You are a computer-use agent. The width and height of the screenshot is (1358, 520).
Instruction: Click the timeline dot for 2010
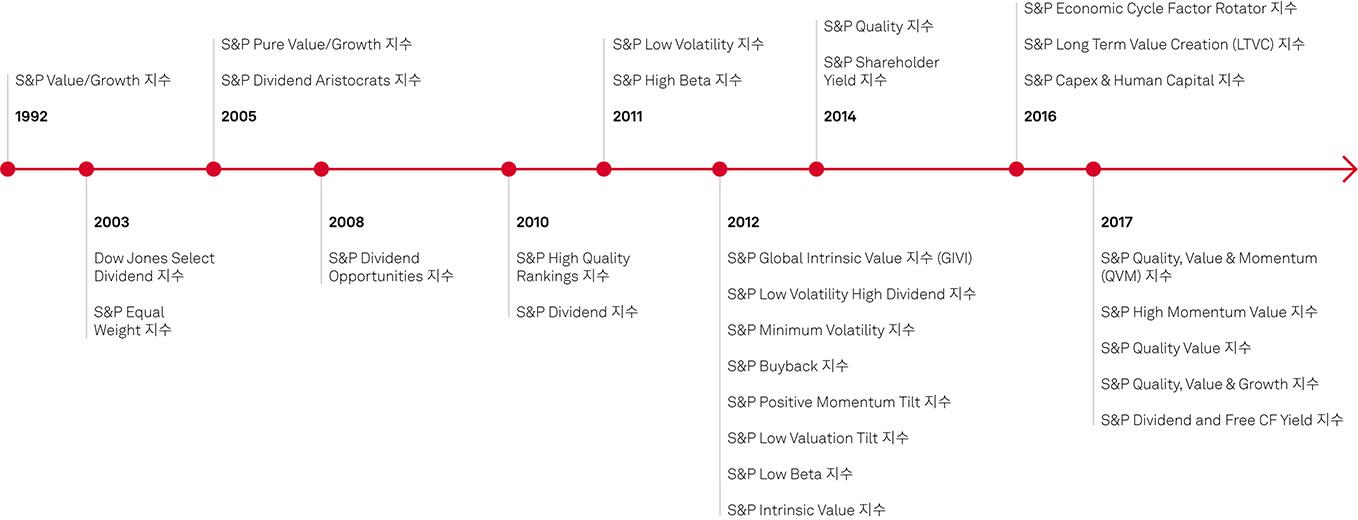(508, 169)
